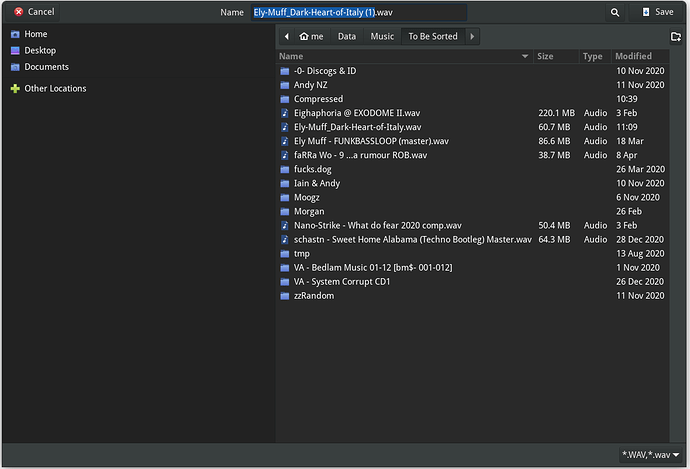Click the Cancel button

pyautogui.click(x=34, y=12)
